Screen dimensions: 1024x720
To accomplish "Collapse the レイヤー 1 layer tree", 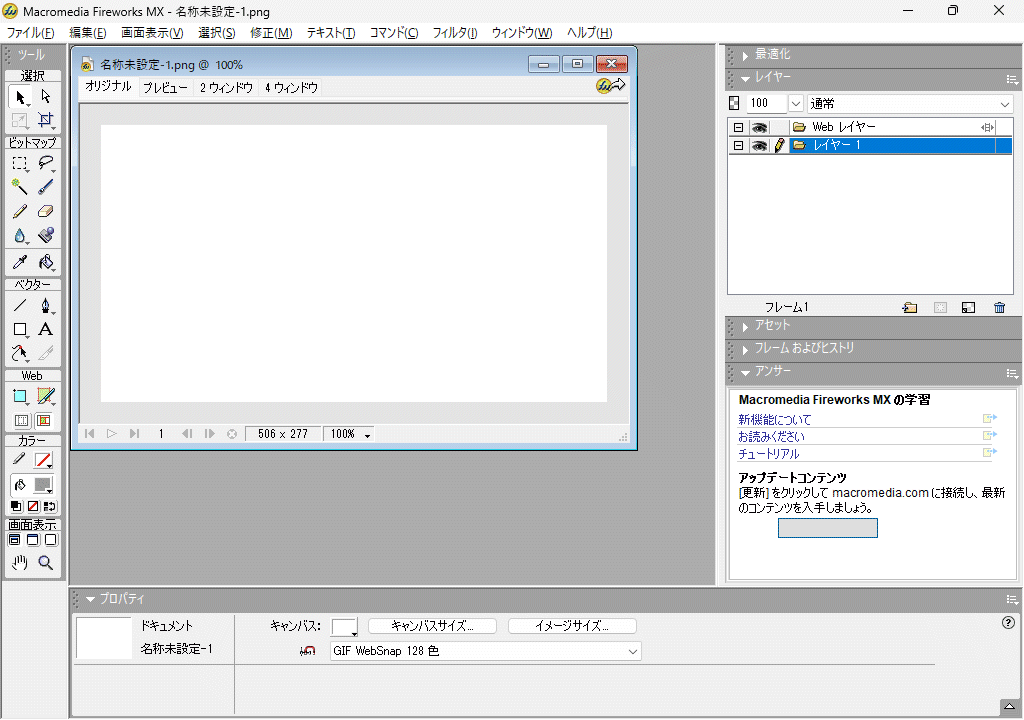I will point(738,146).
